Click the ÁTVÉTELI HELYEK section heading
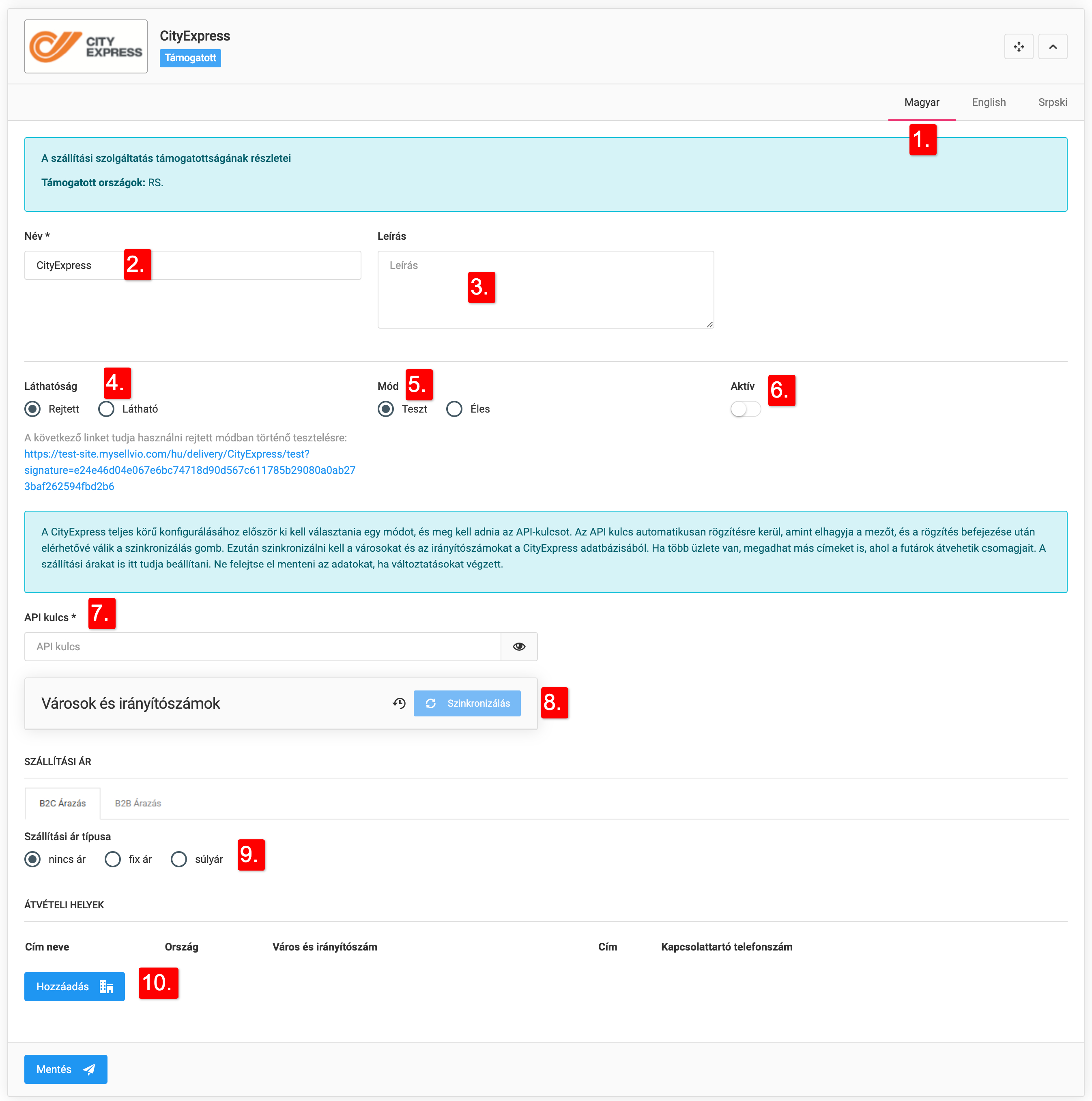 (x=64, y=905)
